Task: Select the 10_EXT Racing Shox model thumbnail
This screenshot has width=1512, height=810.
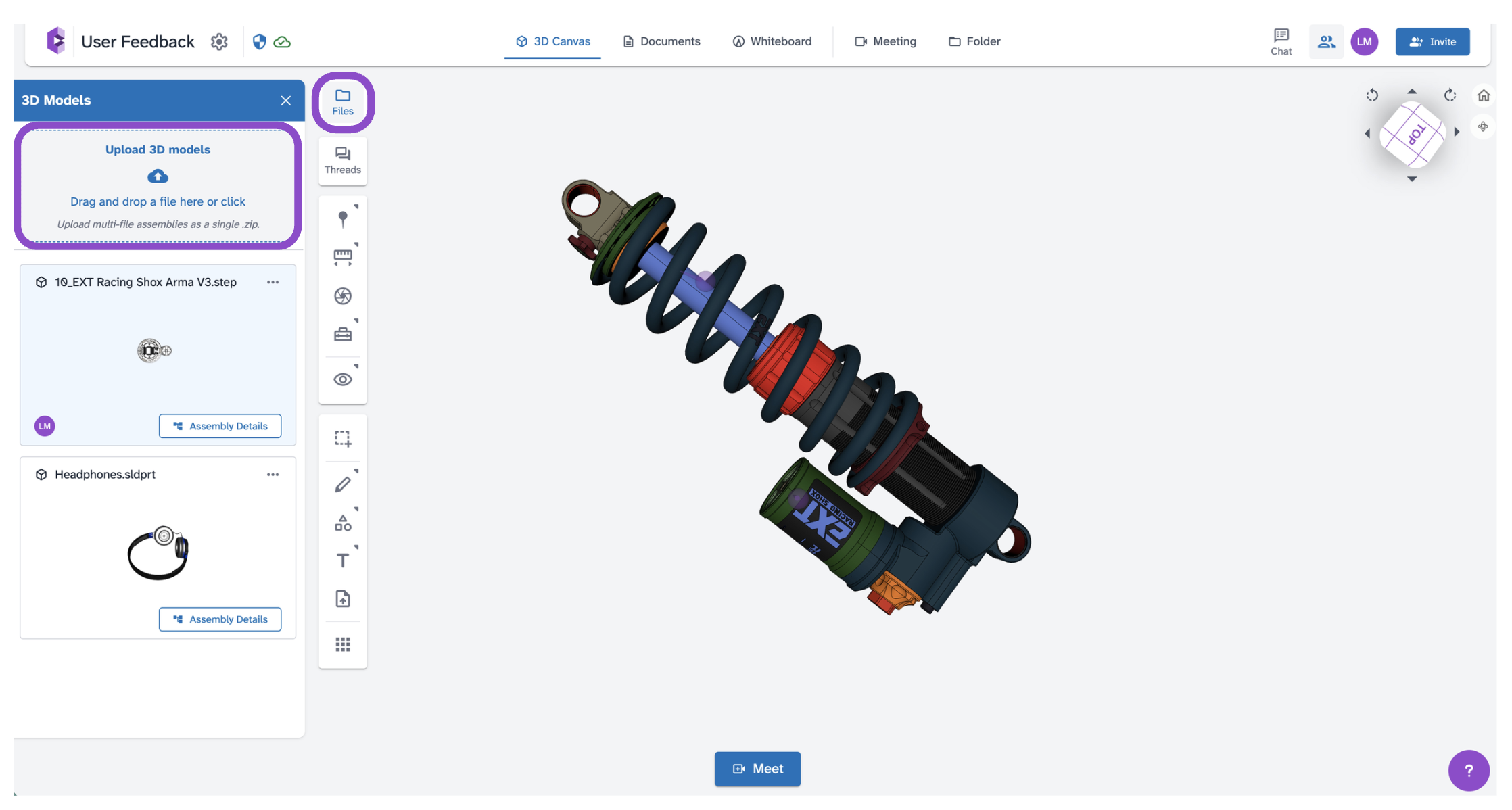Action: [154, 350]
